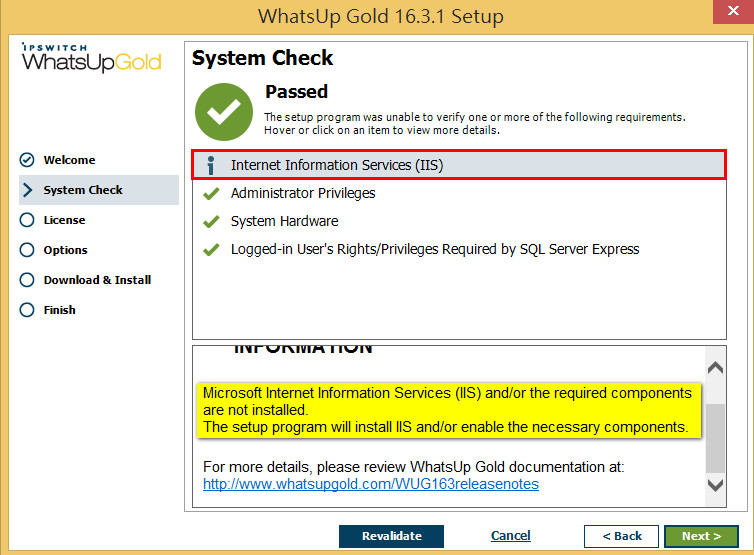The image size is (754, 555).
Task: Click the Passed status heading
Action: point(296,91)
